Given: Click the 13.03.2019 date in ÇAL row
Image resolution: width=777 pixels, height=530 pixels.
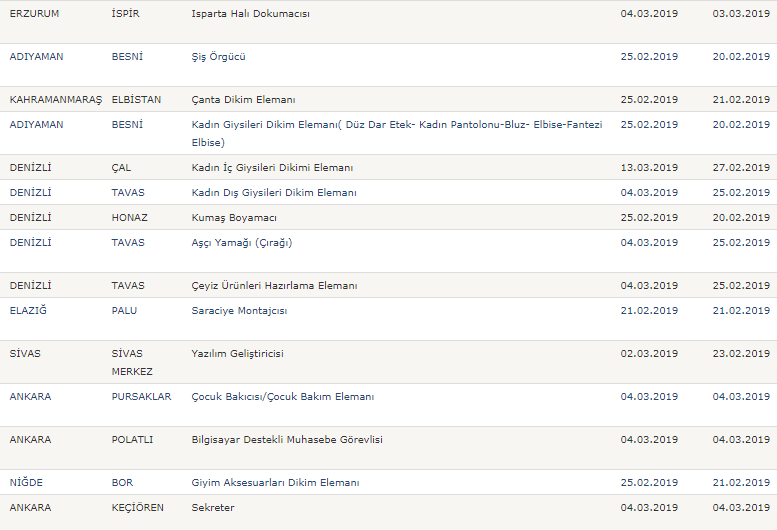Looking at the screenshot, I should [649, 168].
